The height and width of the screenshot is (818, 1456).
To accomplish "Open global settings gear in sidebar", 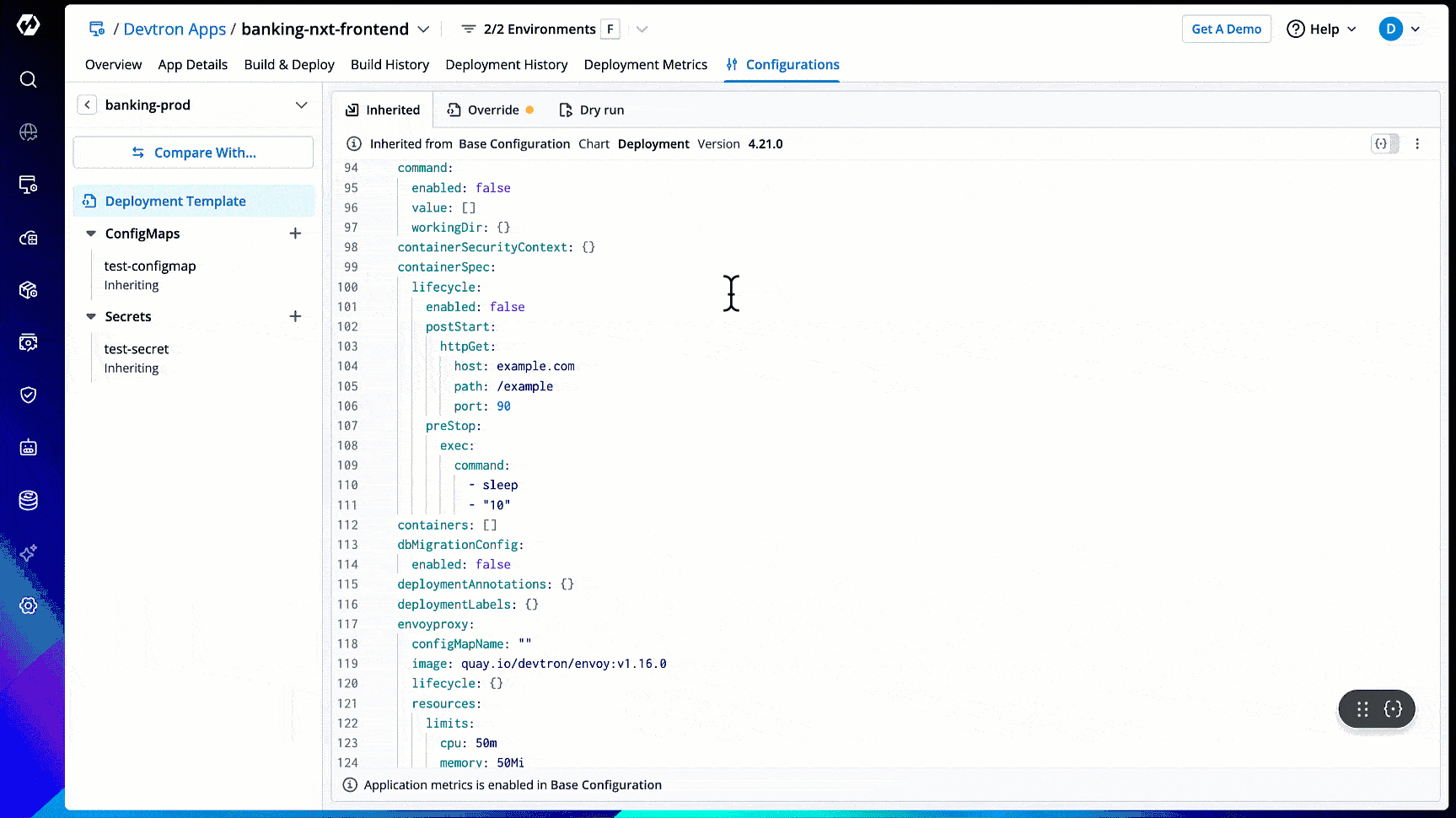I will click(28, 605).
